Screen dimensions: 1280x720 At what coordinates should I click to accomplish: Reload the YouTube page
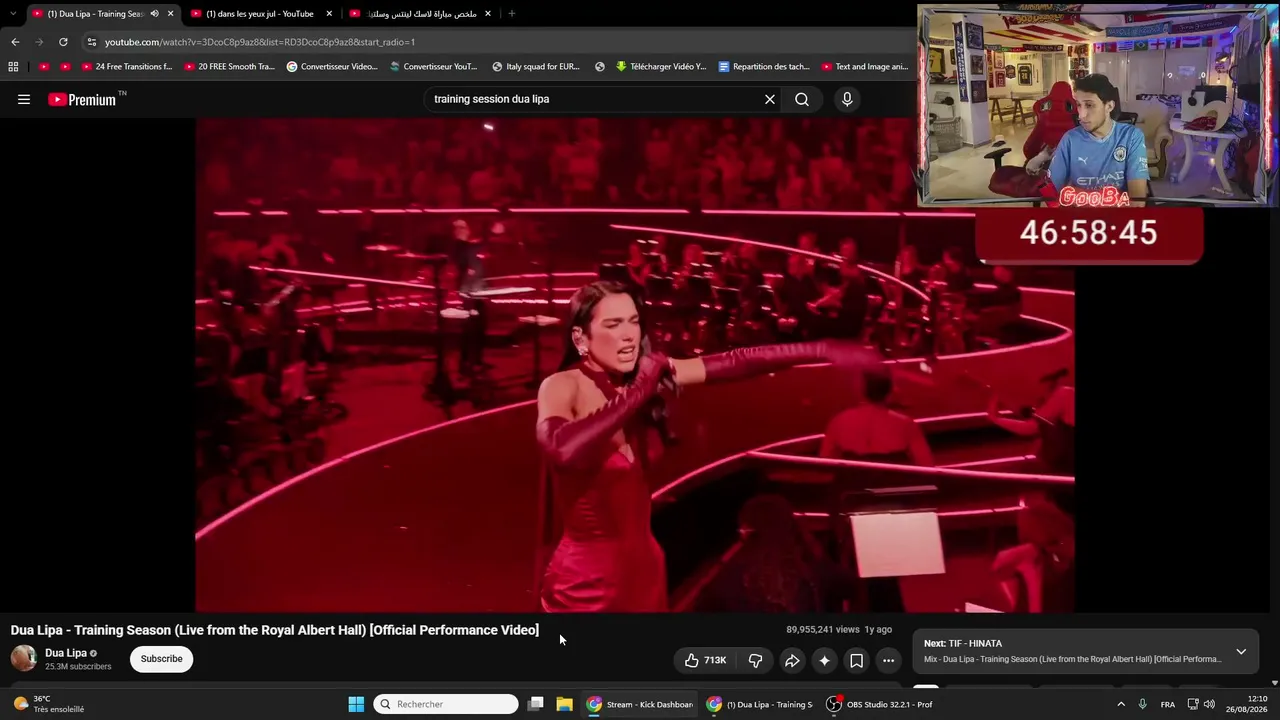[x=63, y=42]
